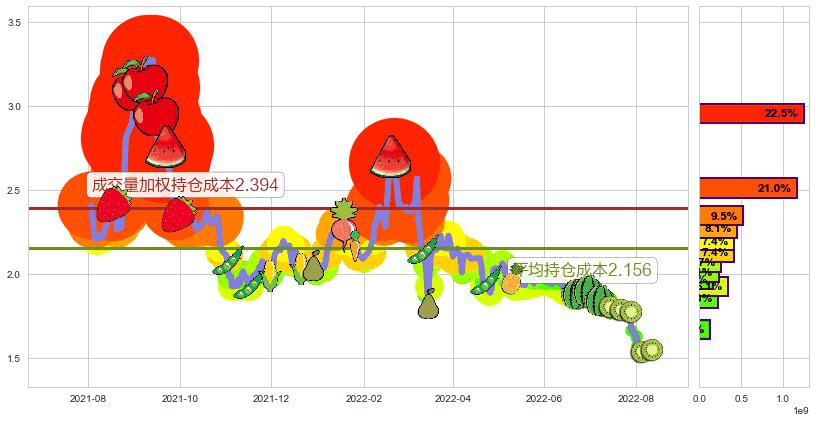Click the watermelon slice below the apples

click(x=166, y=147)
